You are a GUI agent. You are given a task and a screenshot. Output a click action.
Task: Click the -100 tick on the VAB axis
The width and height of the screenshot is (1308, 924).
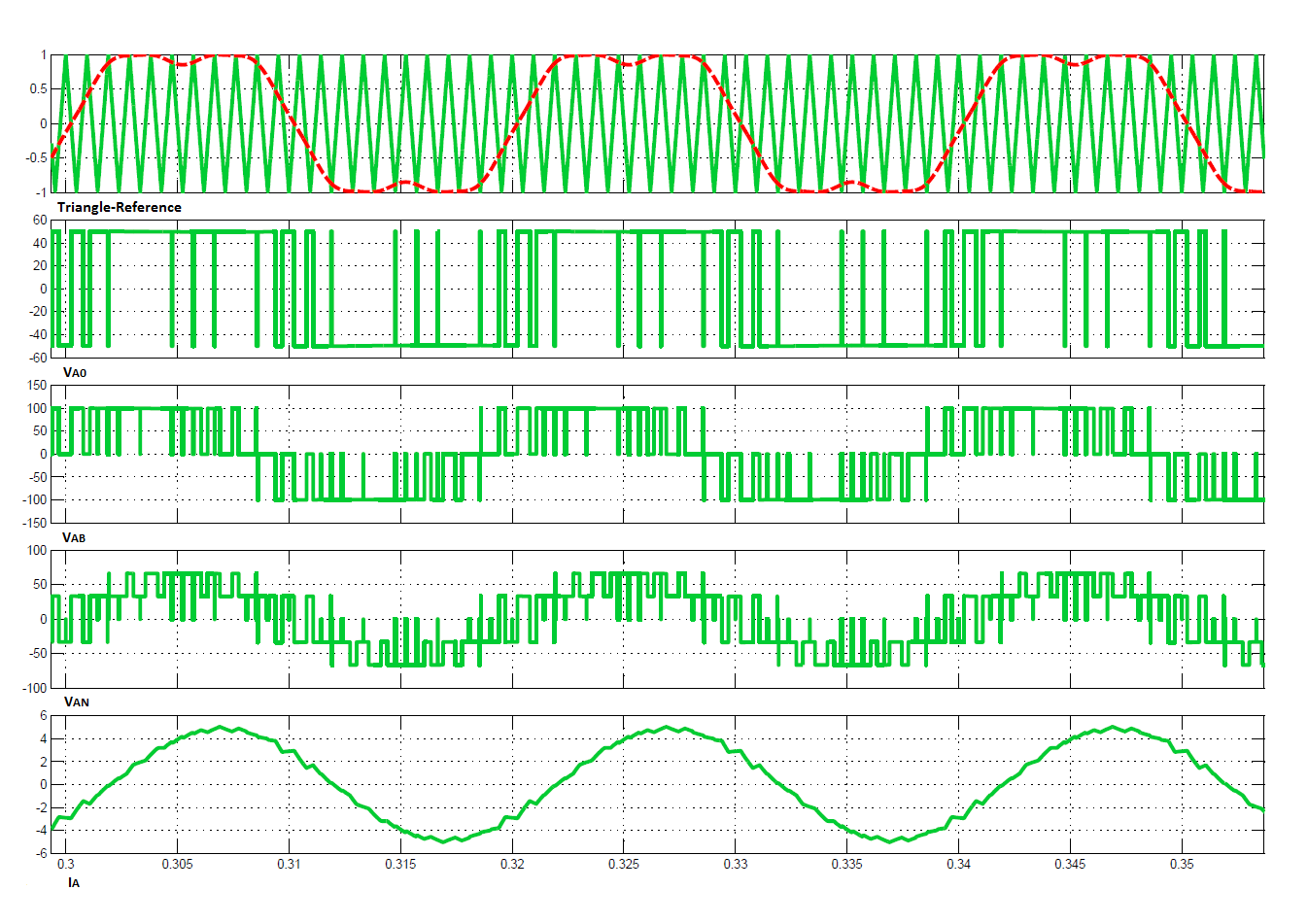click(x=35, y=499)
